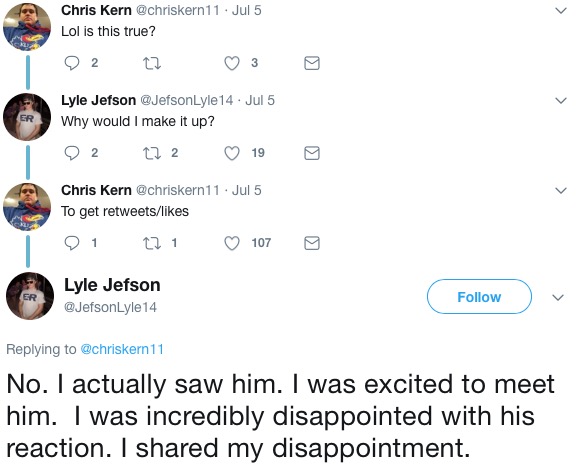Image resolution: width=580 pixels, height=466 pixels.
Task: Message icon under 'Why would I make it up?'
Action: [x=312, y=153]
